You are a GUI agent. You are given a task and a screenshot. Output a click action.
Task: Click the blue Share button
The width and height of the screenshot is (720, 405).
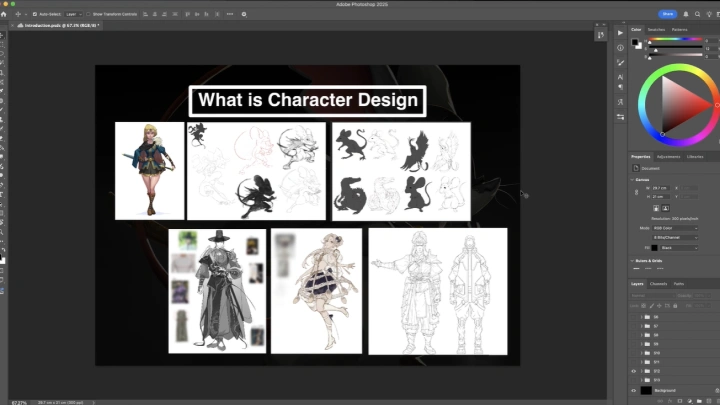click(x=668, y=14)
